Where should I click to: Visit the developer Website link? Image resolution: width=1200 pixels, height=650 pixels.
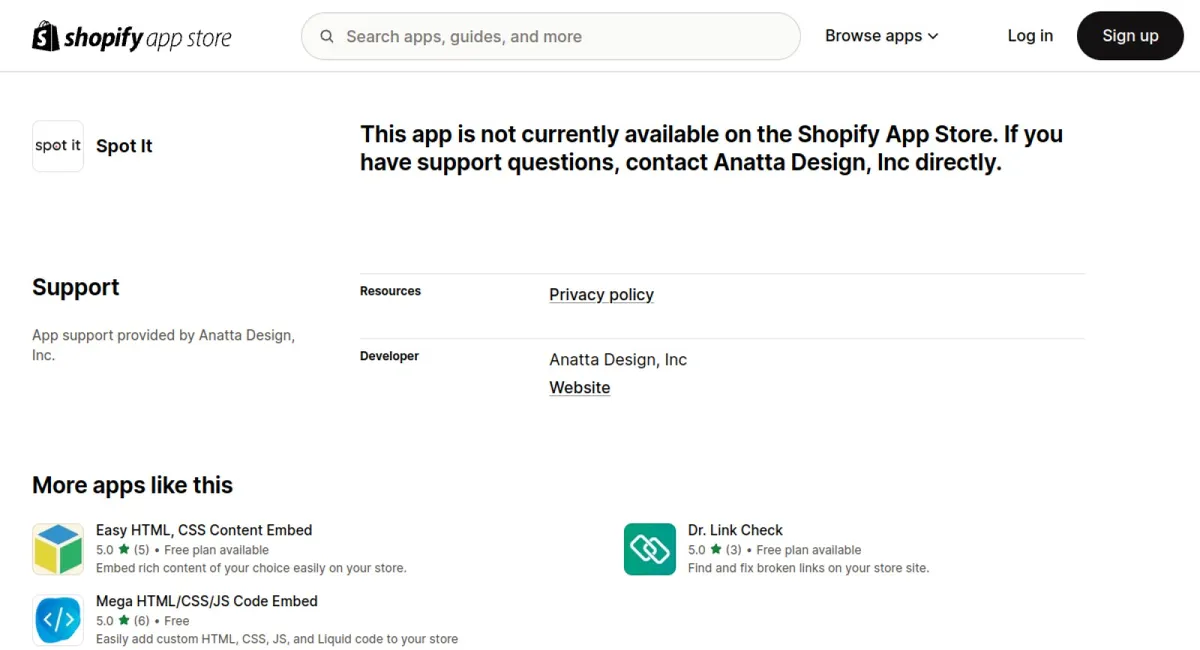579,388
